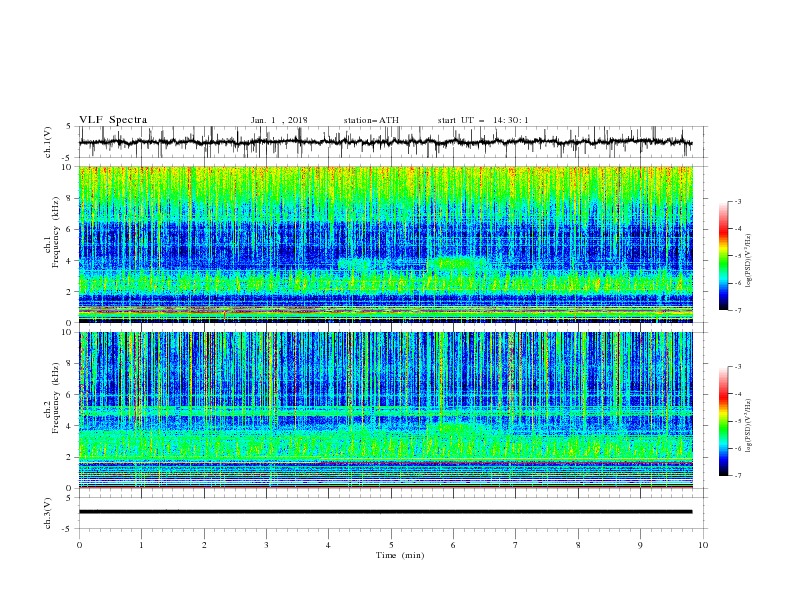Click the "VLF Spectra" plot title
This screenshot has width=792, height=612.
tap(113, 120)
